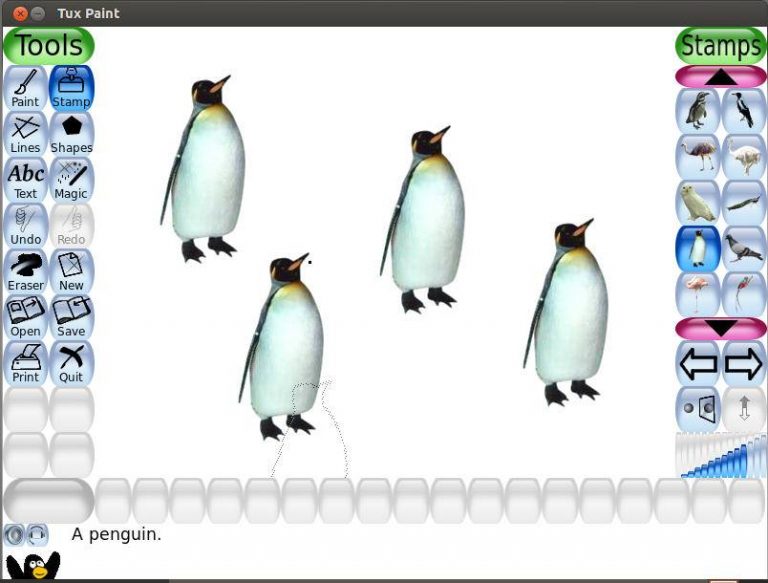Image resolution: width=768 pixels, height=583 pixels.
Task: Pick the ostrich stamp
Action: (697, 157)
